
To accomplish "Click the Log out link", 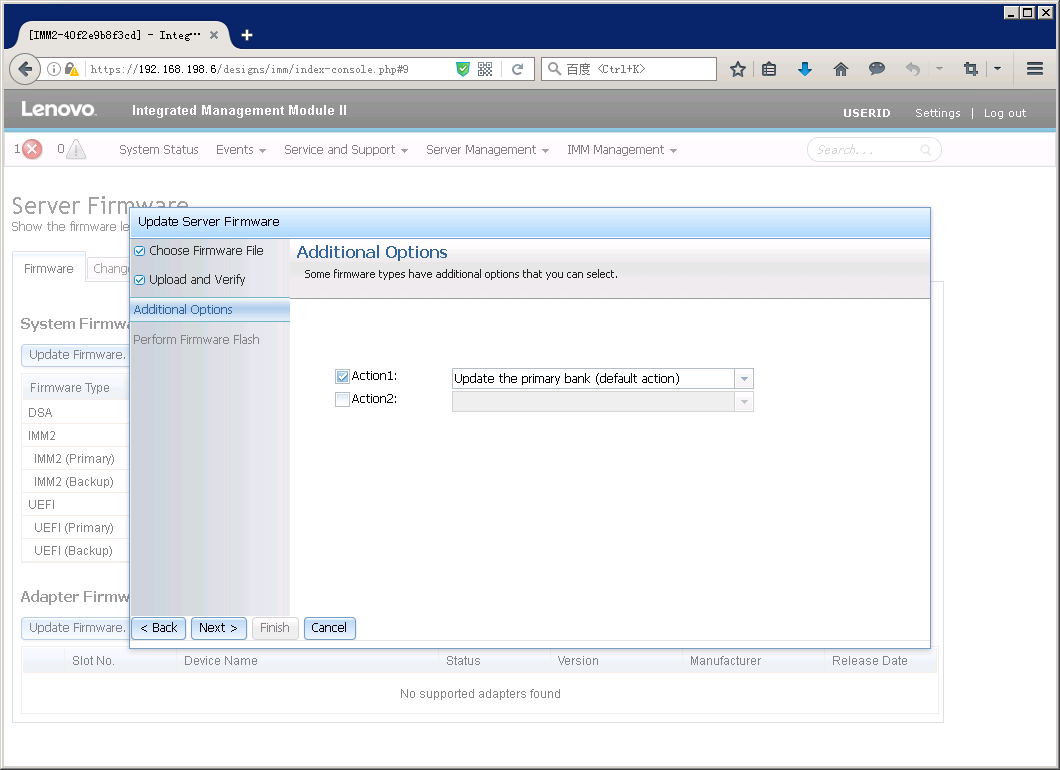I will click(1004, 113).
